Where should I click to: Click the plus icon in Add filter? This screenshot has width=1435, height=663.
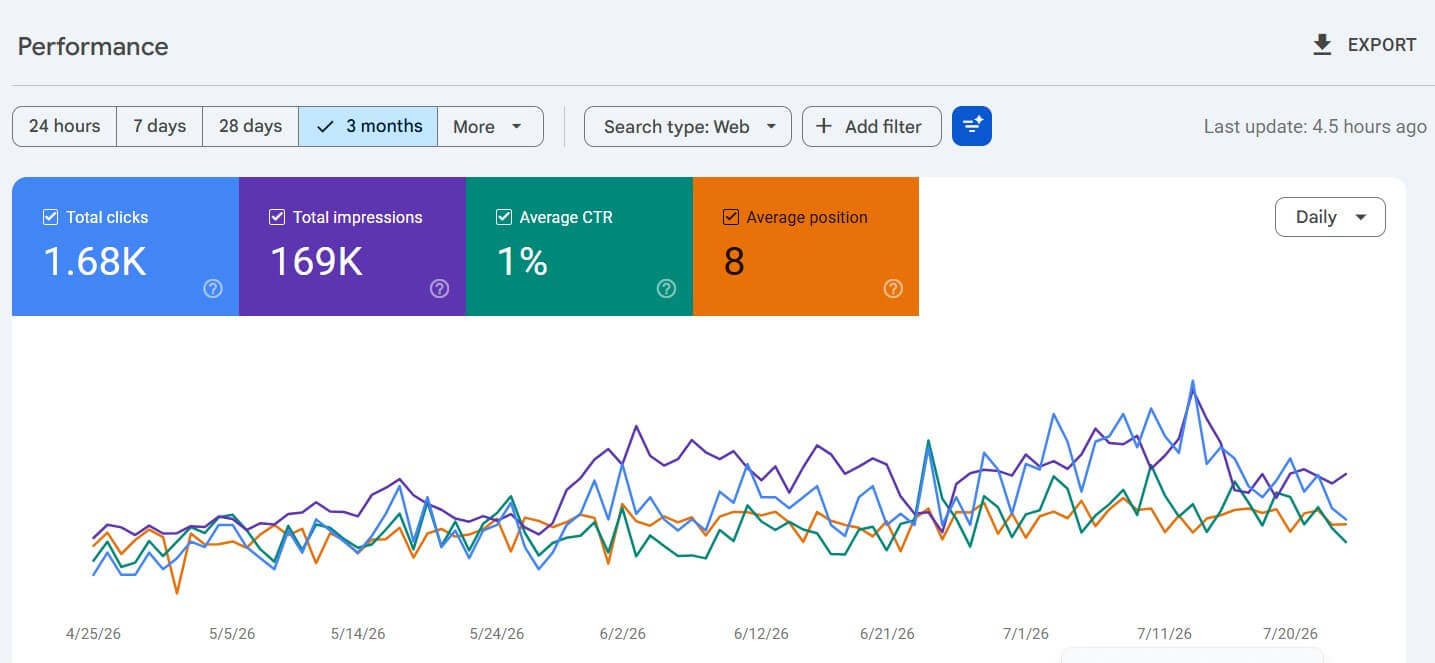[824, 126]
